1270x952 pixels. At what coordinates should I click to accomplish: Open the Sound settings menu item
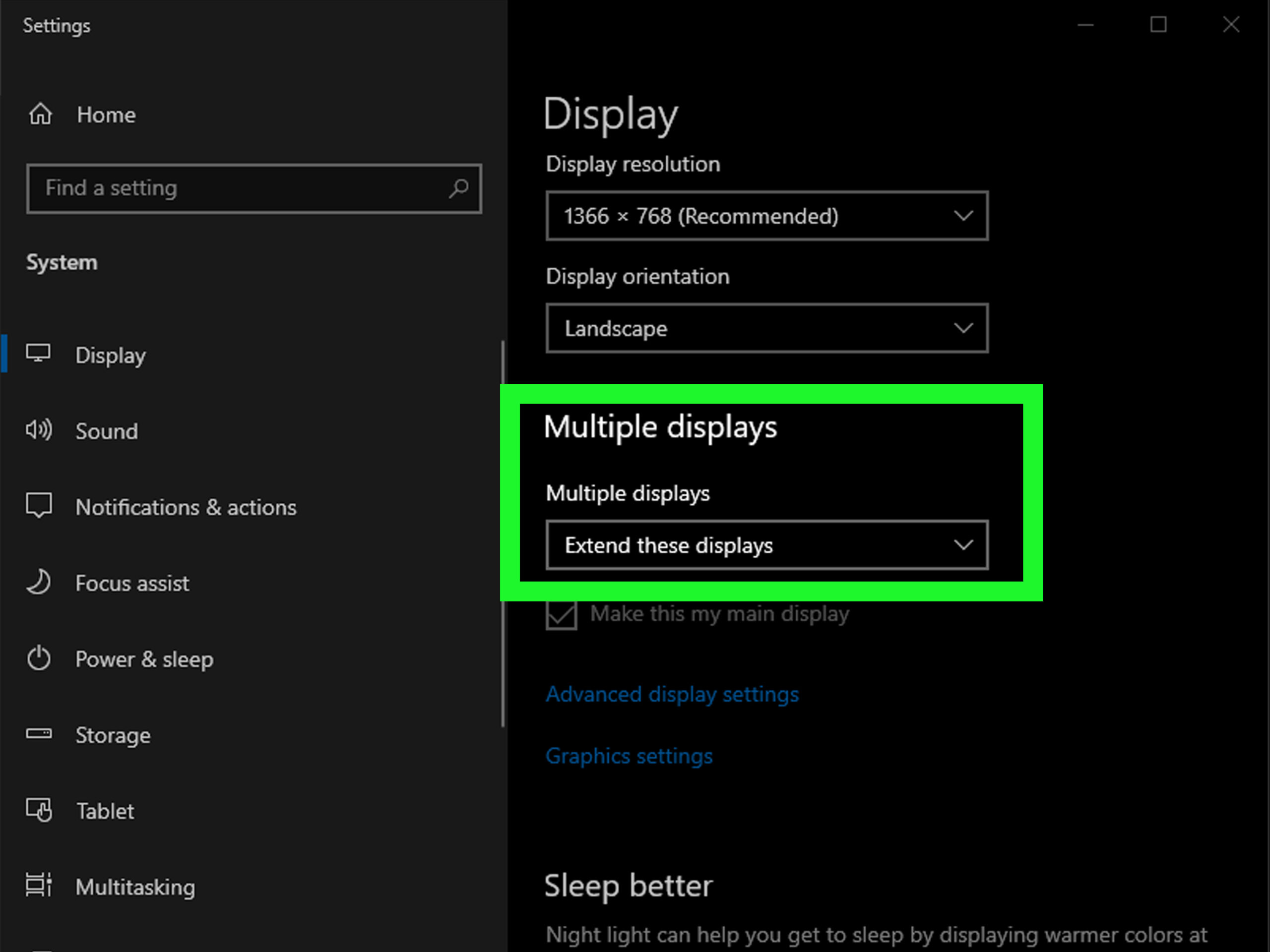(x=107, y=431)
